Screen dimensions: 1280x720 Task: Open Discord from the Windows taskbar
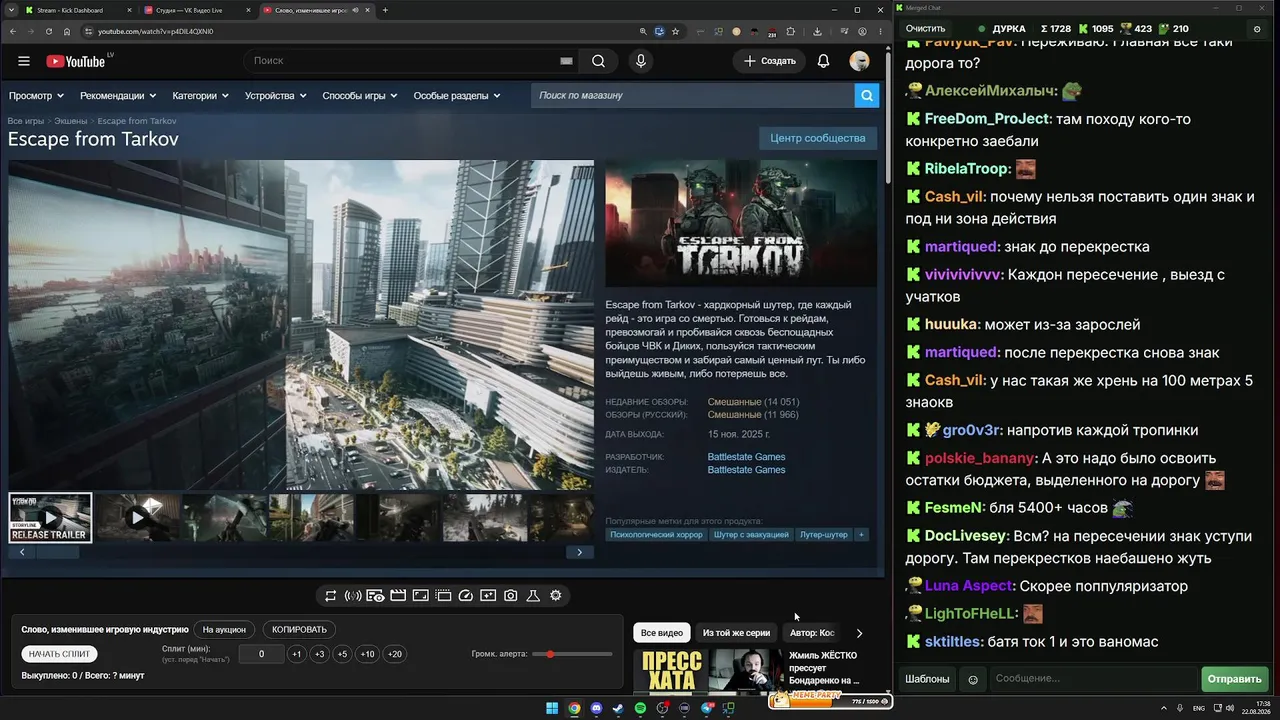596,709
